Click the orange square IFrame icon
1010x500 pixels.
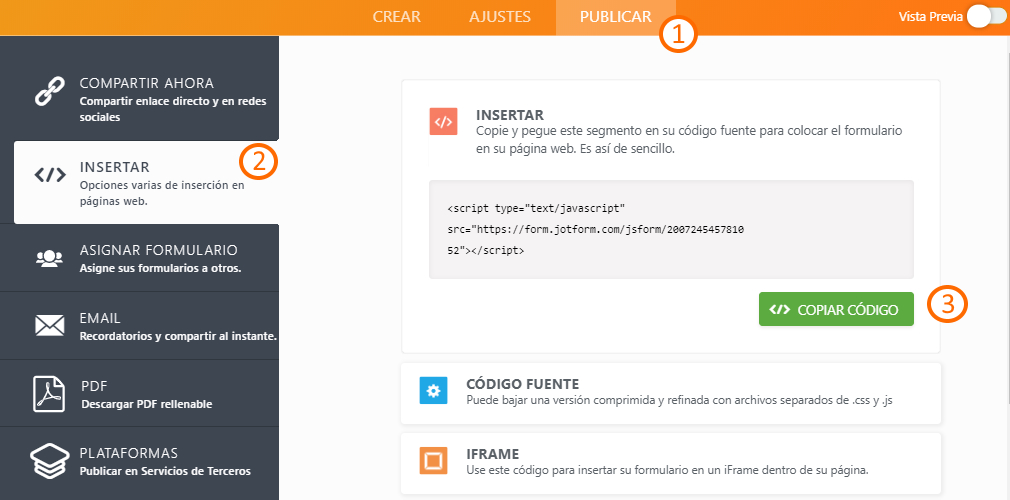(x=433, y=461)
